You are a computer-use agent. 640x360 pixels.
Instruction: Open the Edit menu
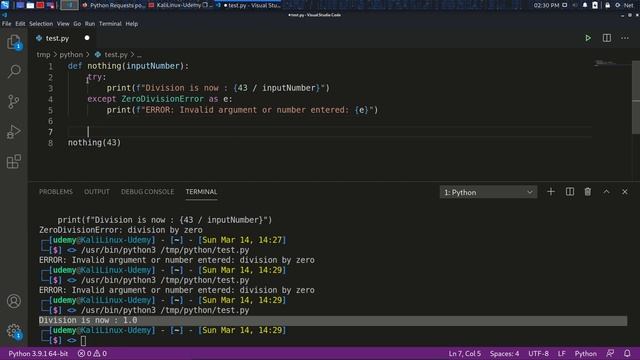tap(20, 24)
